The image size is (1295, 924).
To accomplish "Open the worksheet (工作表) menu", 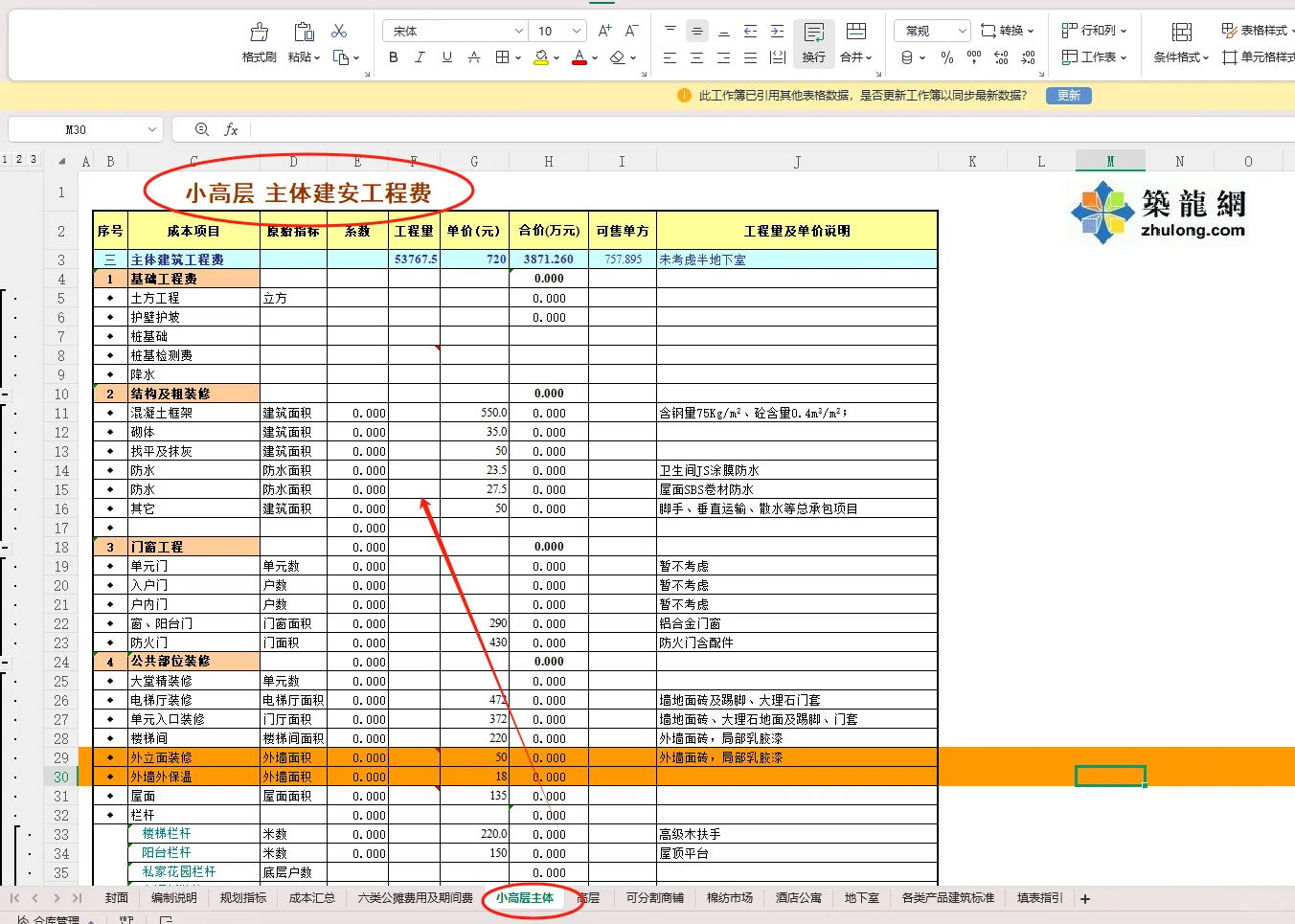I will tap(1094, 57).
